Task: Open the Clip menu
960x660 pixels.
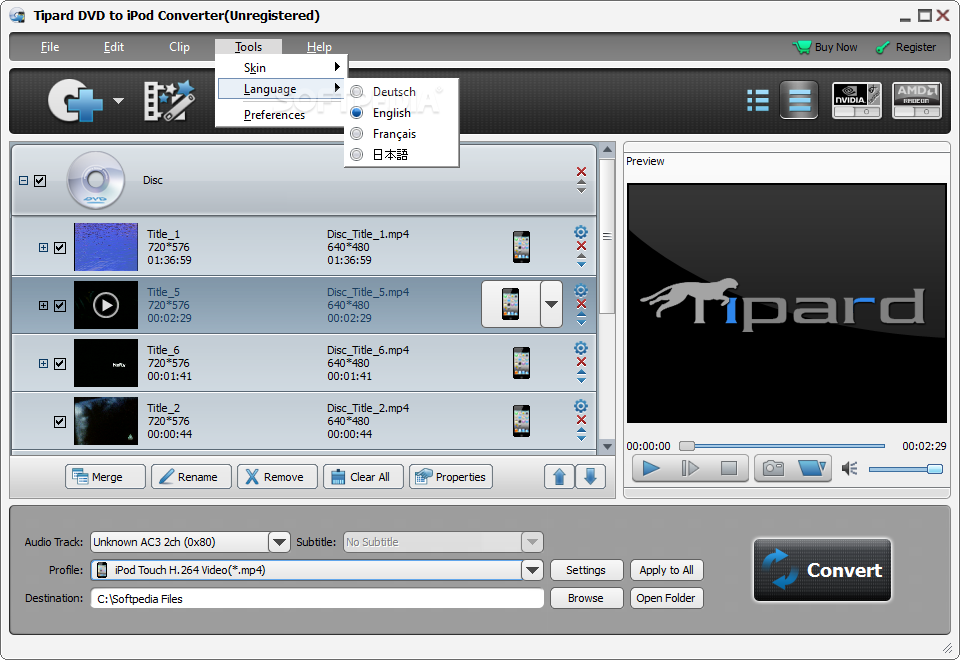Action: (x=179, y=47)
